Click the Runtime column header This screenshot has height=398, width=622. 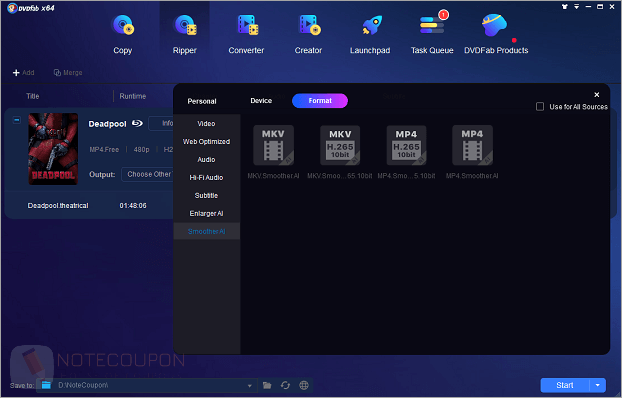click(132, 96)
